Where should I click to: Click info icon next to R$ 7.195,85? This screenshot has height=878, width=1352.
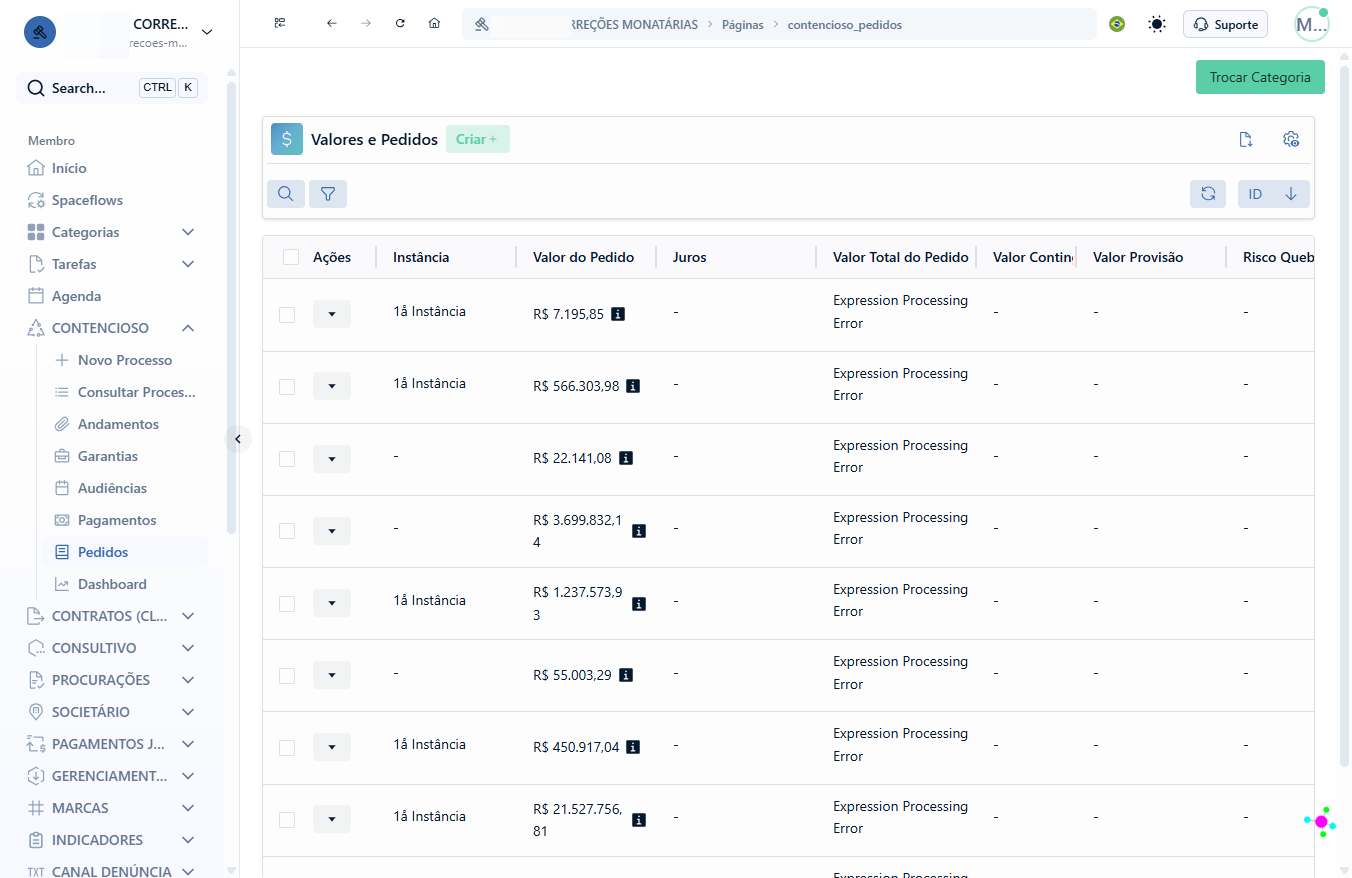(618, 314)
